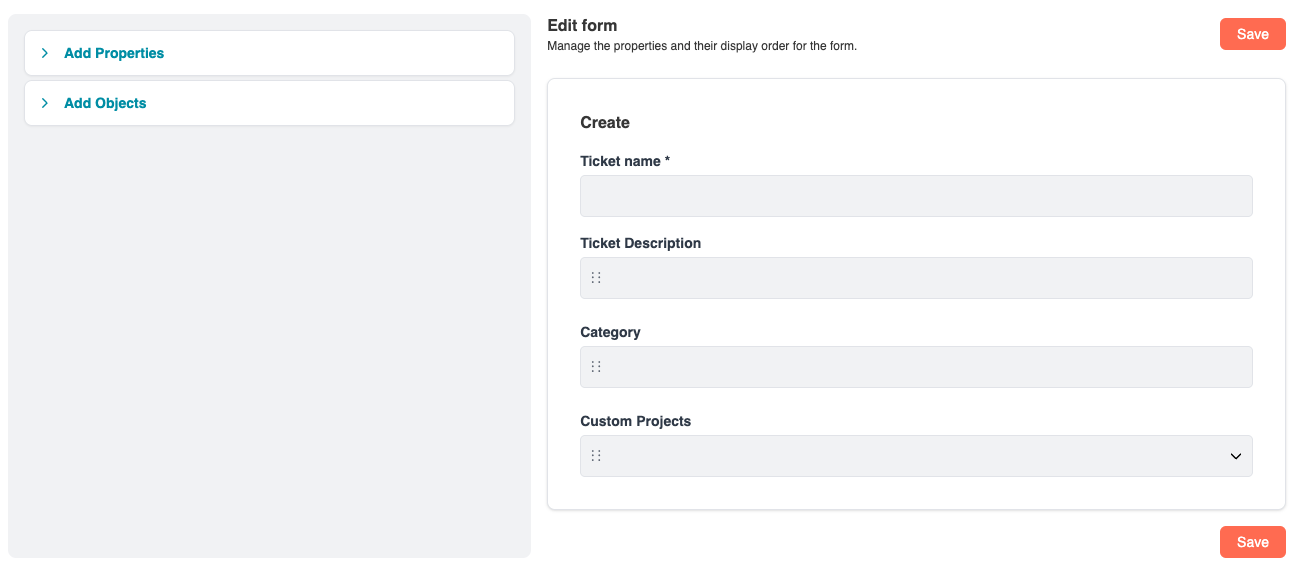Click the Custom Projects label
This screenshot has width=1297, height=569.
635,421
